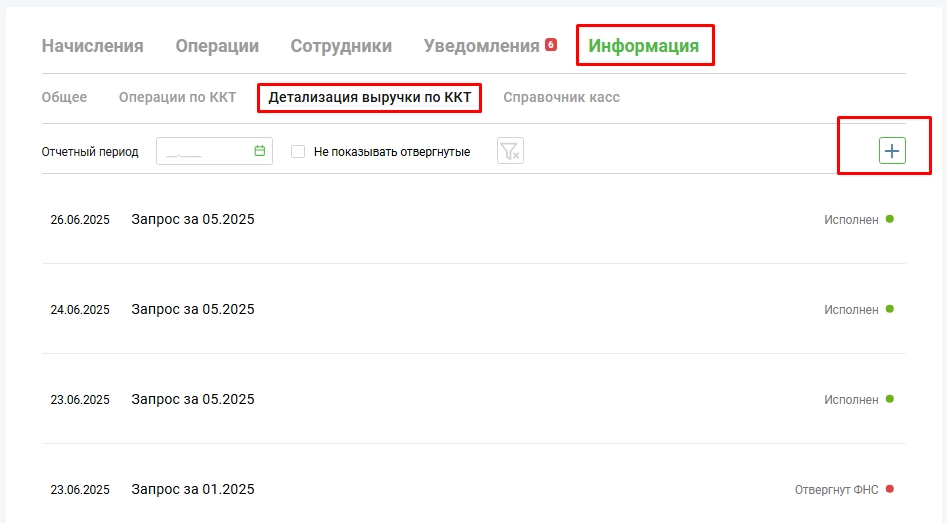The width and height of the screenshot is (947, 523).
Task: Click 'Отвергнут ФНС' status label
Action: coord(836,490)
